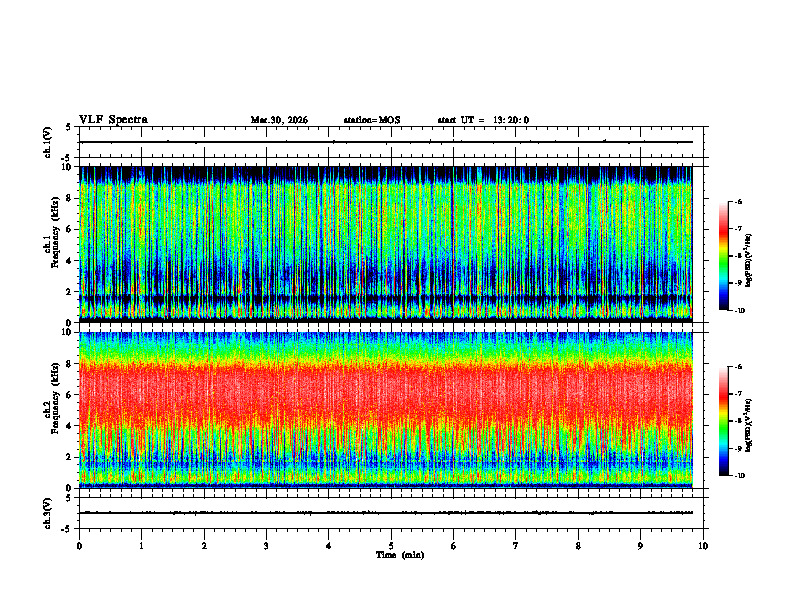Select the date text "Mar.30, 2026"
792x612 pixels.
279,120
